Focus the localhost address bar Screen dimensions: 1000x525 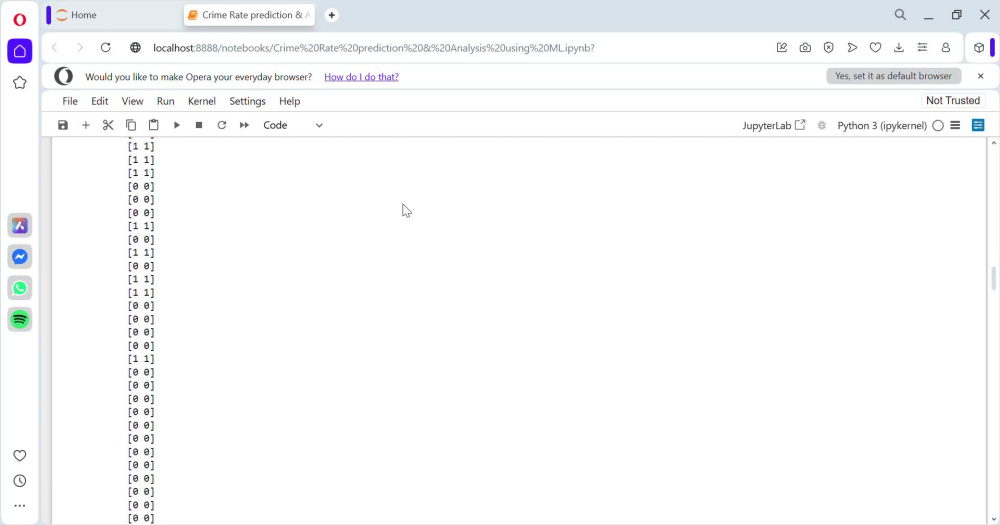click(374, 48)
